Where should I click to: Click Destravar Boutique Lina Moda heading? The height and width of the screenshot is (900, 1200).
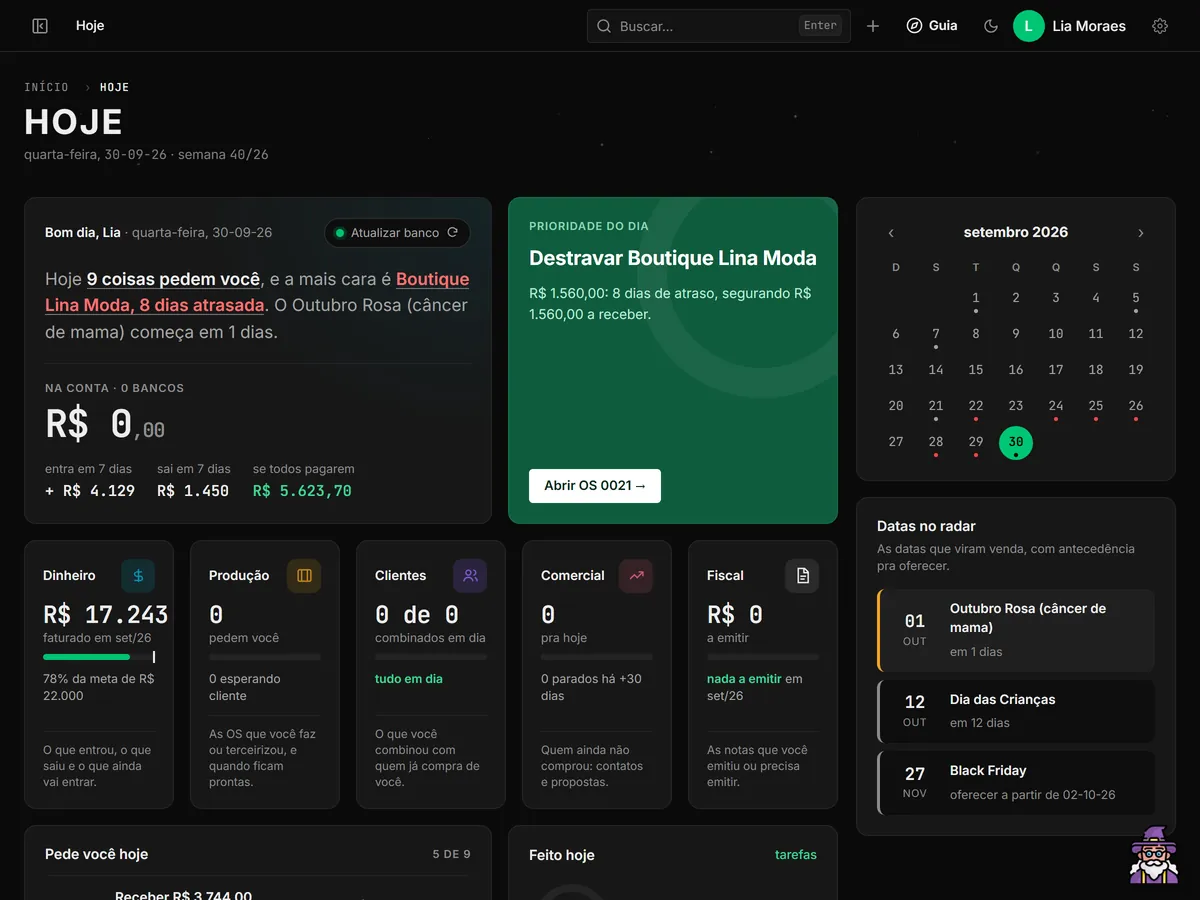point(673,258)
